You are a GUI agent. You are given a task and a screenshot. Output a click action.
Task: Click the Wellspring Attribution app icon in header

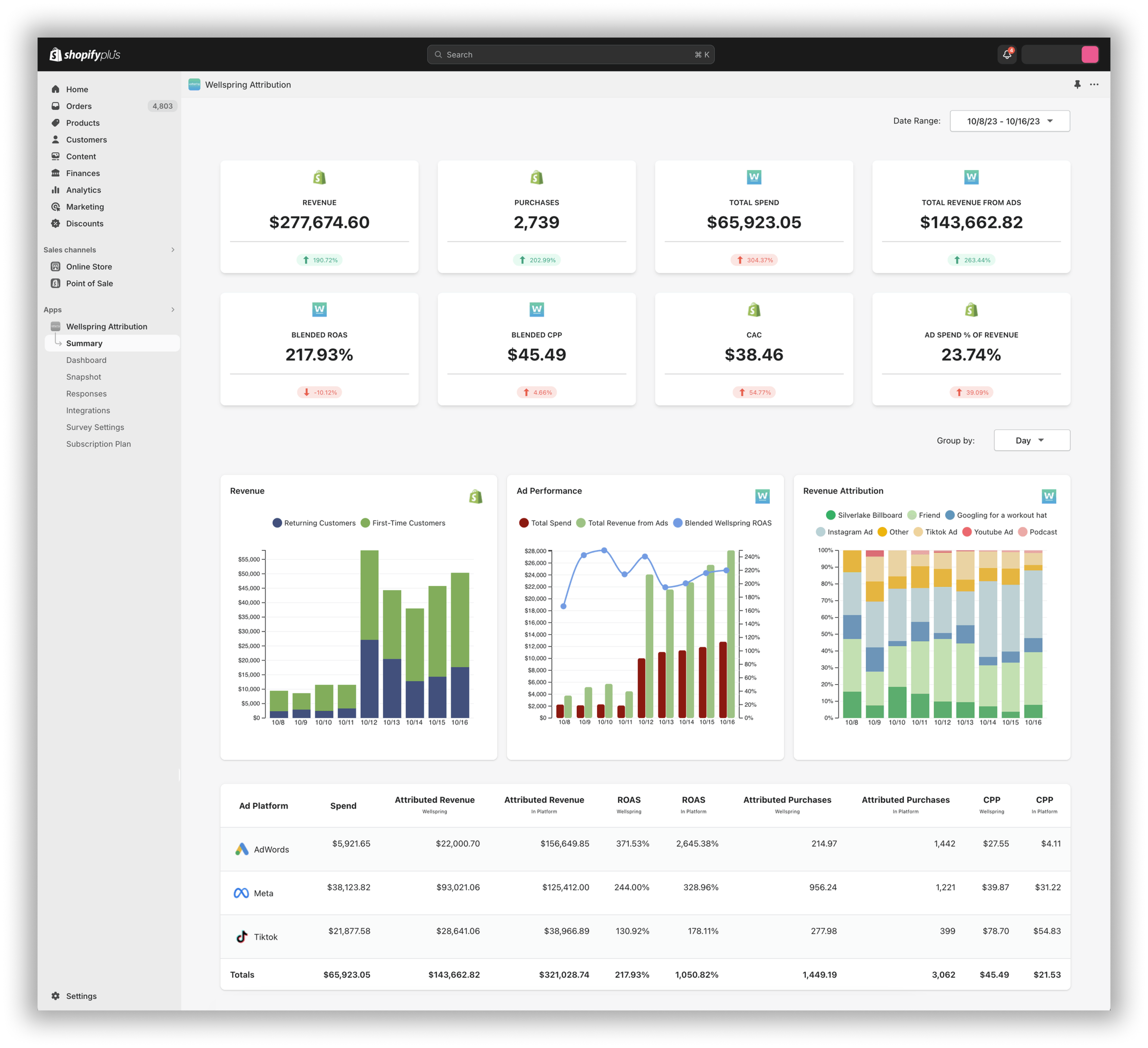[x=194, y=84]
